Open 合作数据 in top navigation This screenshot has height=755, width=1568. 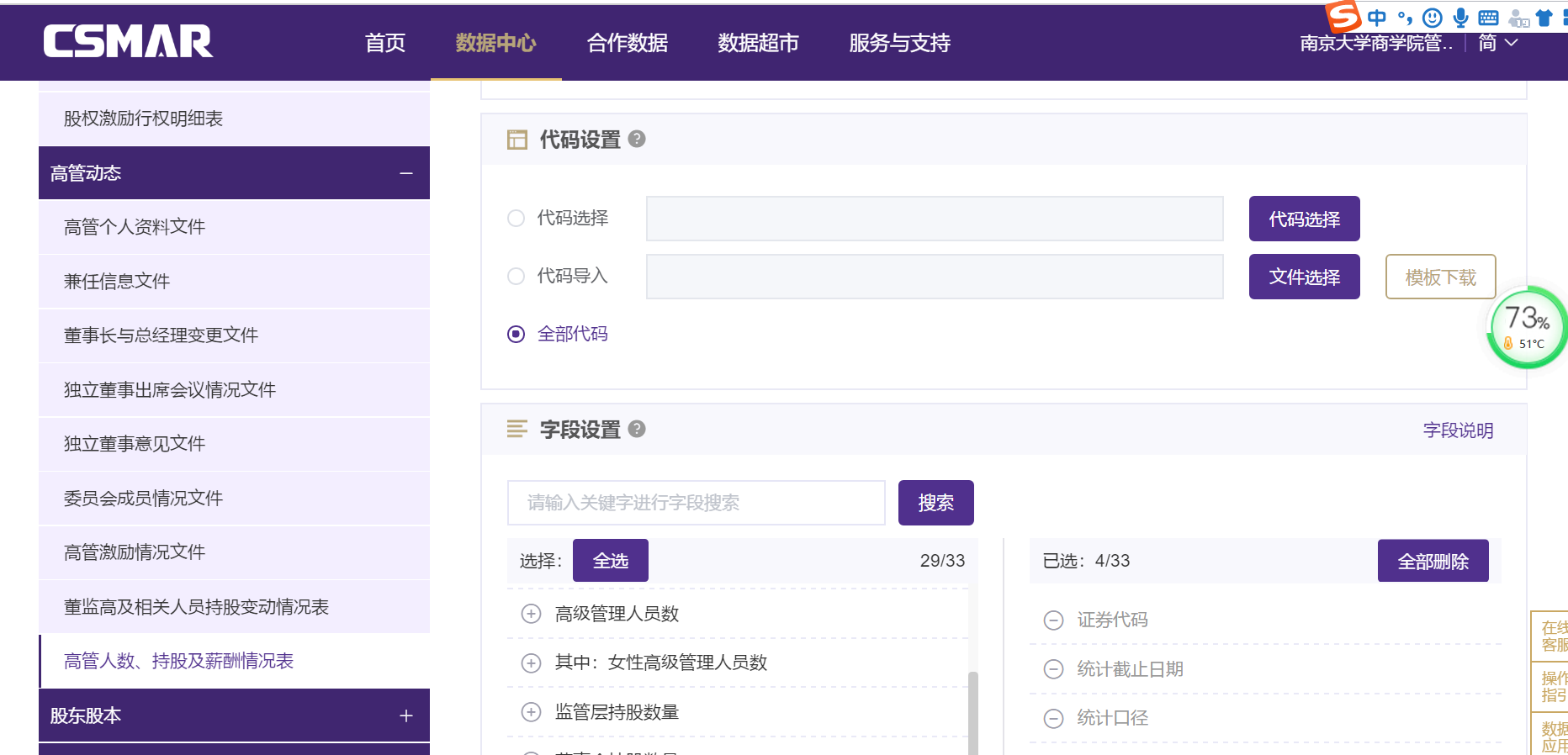click(628, 43)
